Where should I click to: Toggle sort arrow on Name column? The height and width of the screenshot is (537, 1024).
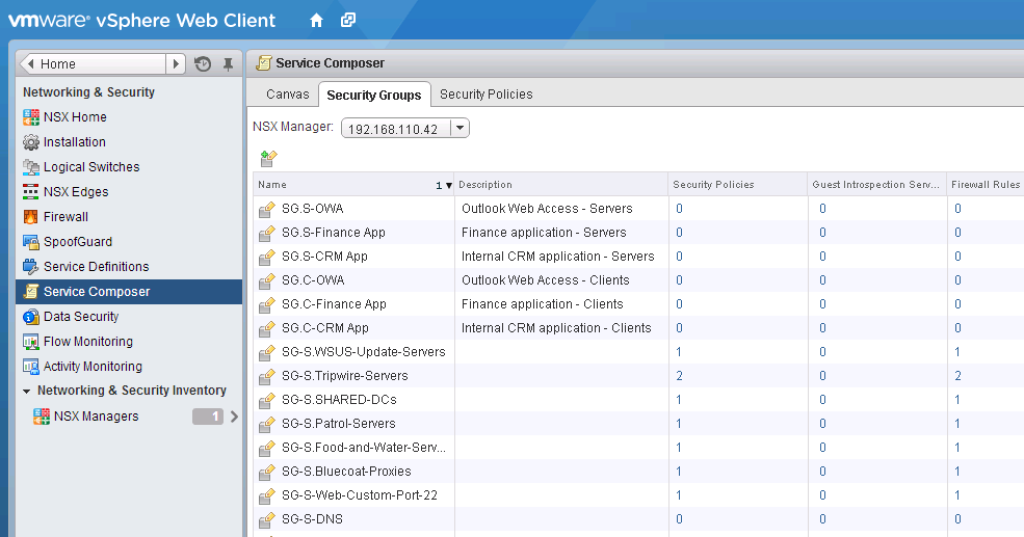point(449,185)
